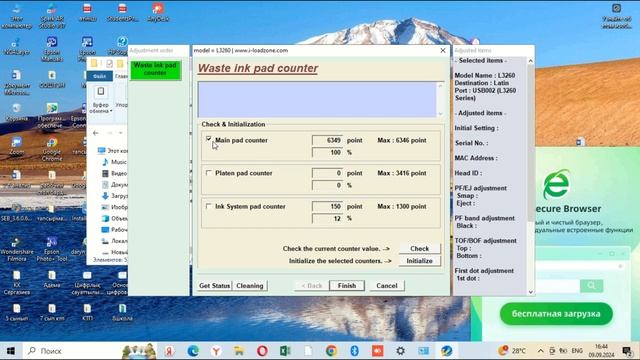Screen dimensions: 640x360
Task: Open the Spark AR Studio desktop icon
Action: (52, 16)
